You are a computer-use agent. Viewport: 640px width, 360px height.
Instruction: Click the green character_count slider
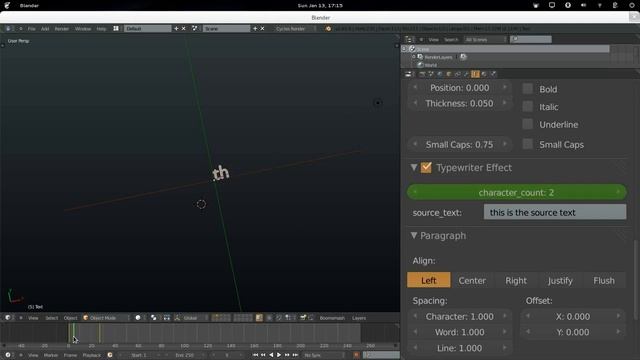point(516,192)
